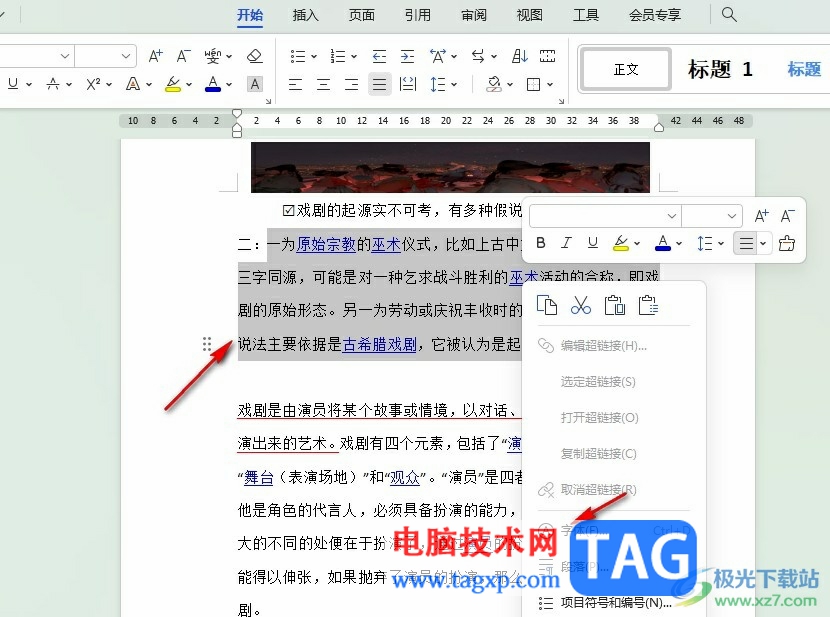Switch to the 插入 tab
The height and width of the screenshot is (617, 830).
(305, 15)
